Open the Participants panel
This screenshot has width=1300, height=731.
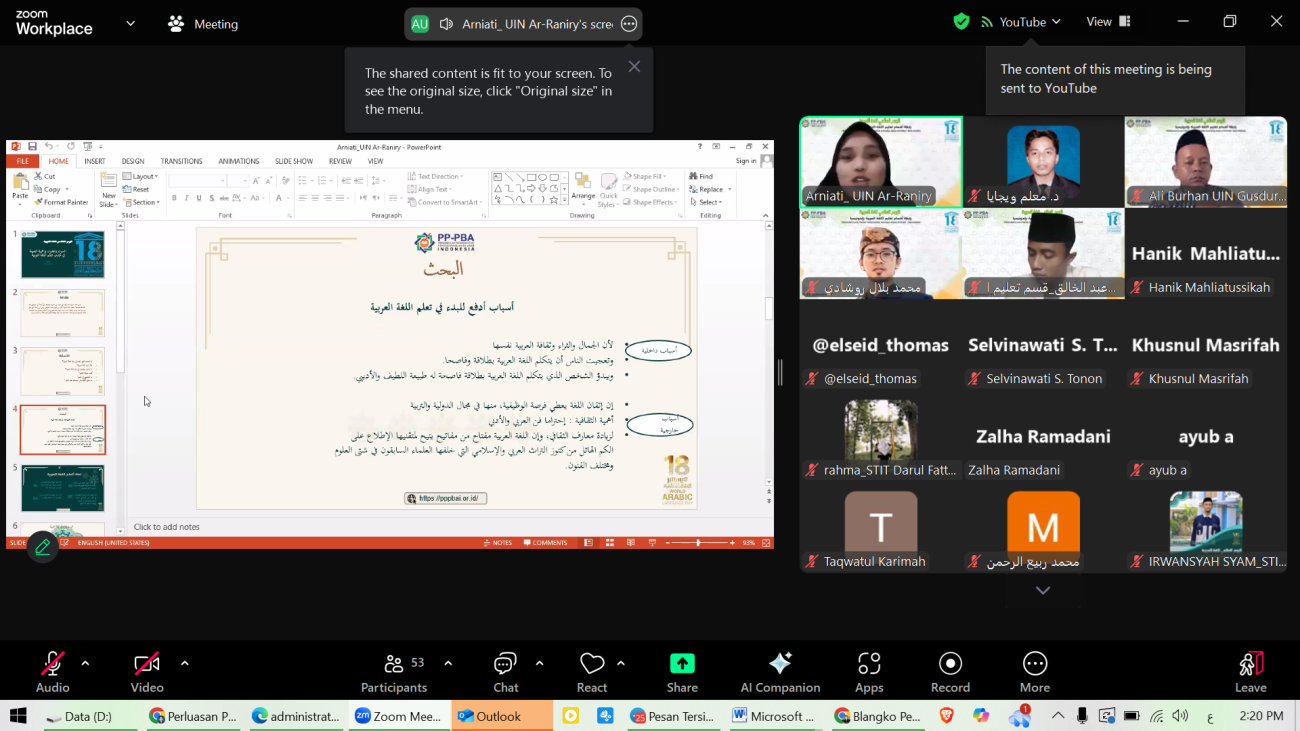pos(393,672)
